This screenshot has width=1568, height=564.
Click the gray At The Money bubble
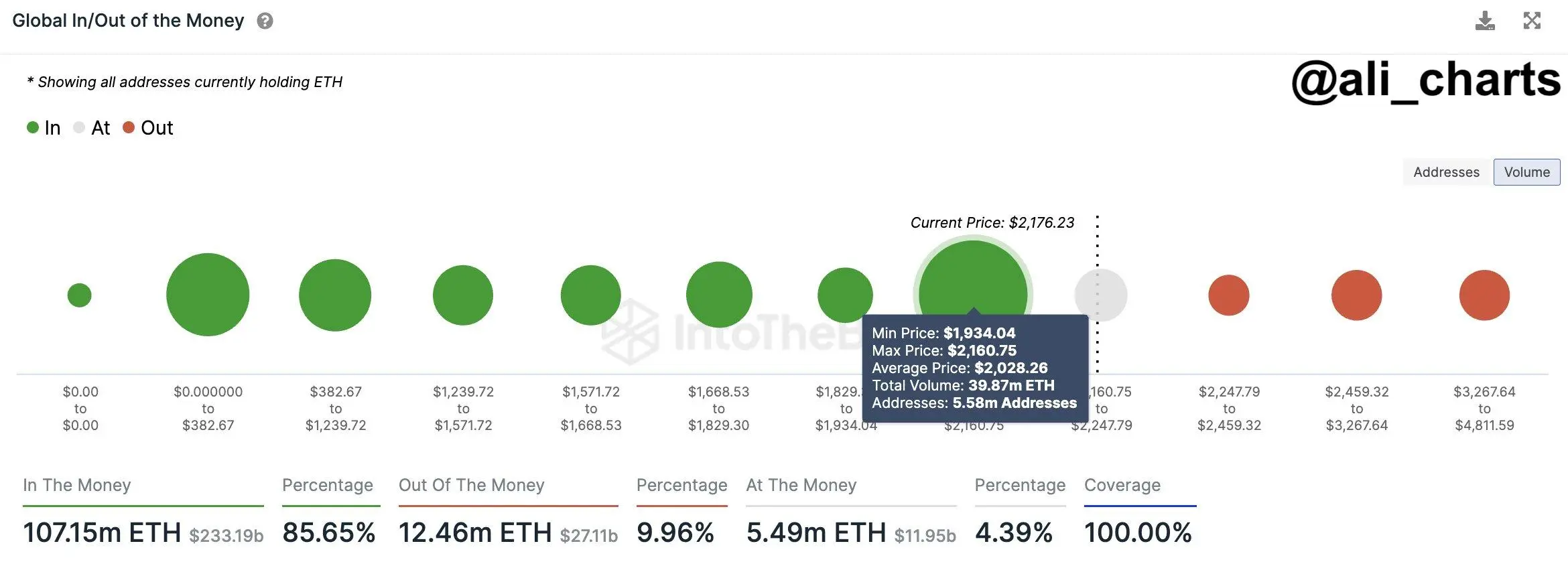[x=1100, y=294]
